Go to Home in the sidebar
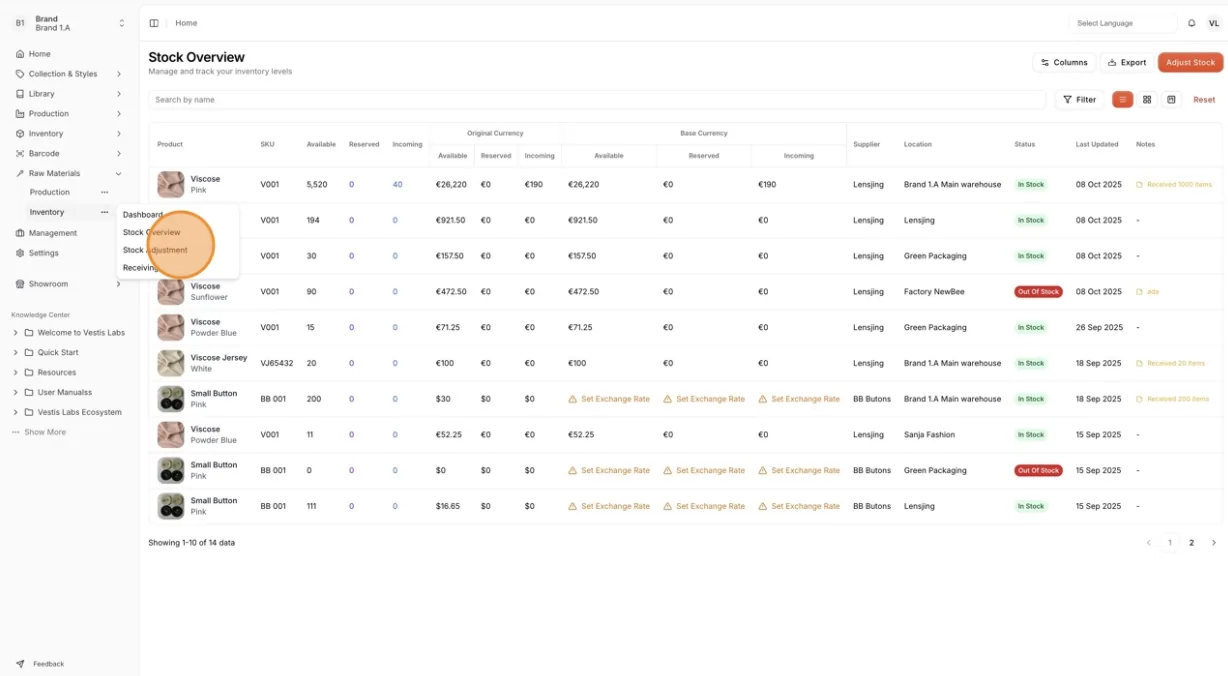 coord(40,54)
